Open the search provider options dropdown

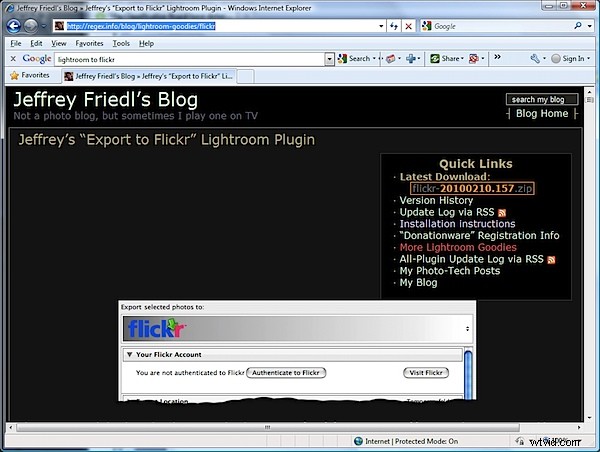[x=590, y=26]
